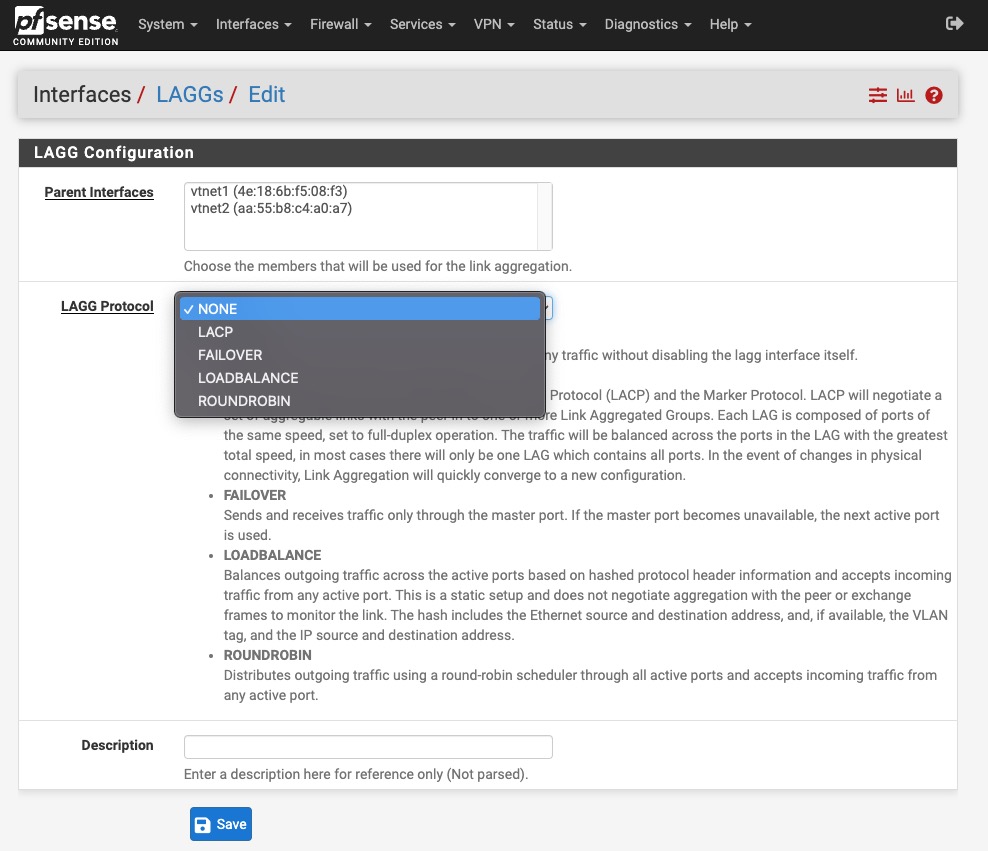The width and height of the screenshot is (988, 851).
Task: Choose LACP in protocol dropdown
Action: click(360, 332)
